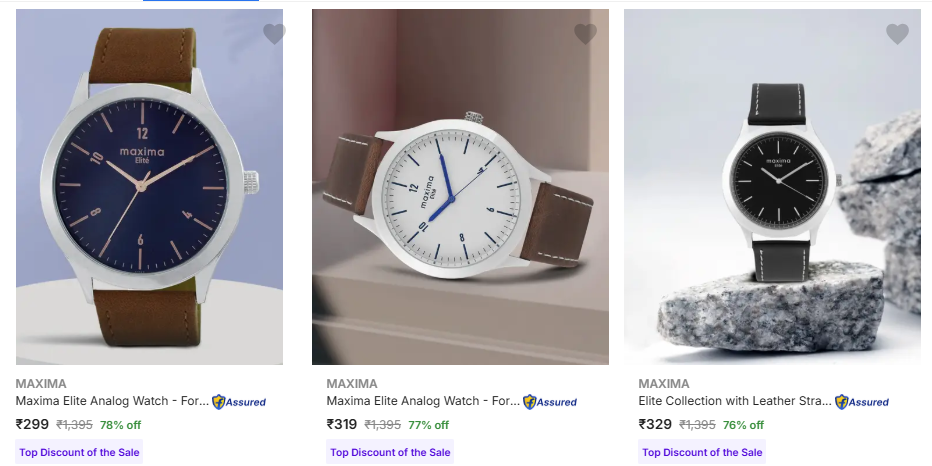Open white dial watch product image
Viewport: 932px width, 466px height.
click(460, 187)
